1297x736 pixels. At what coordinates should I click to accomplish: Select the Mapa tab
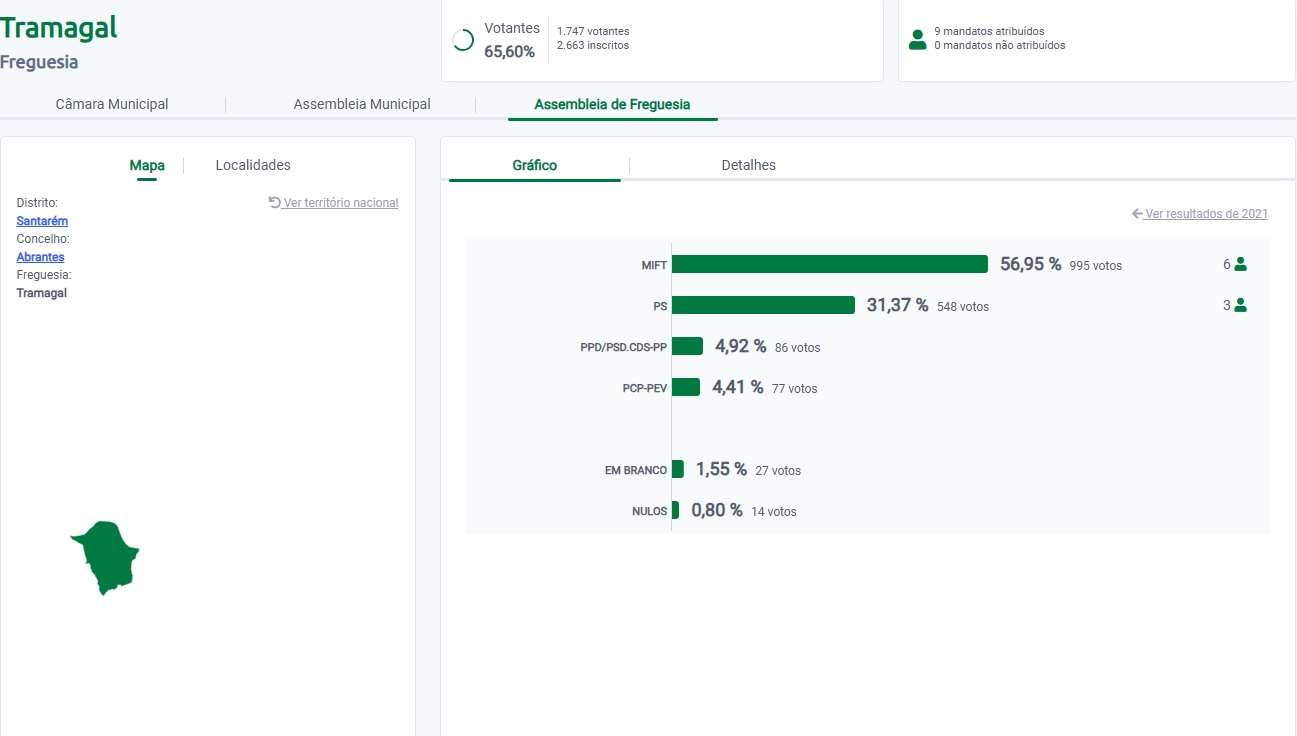point(147,165)
